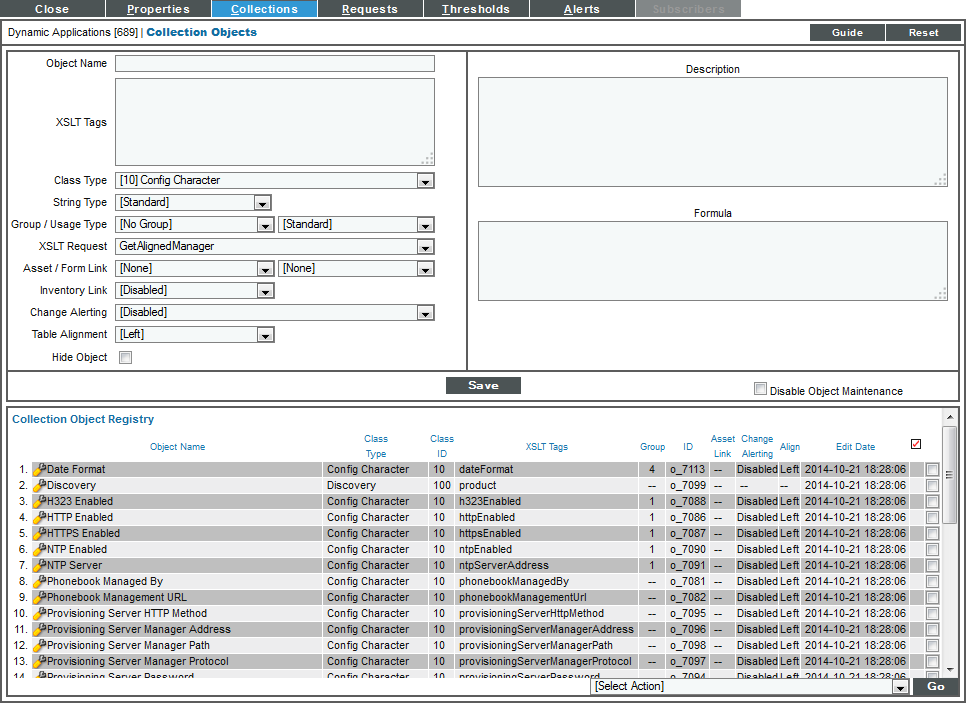Open the Class Type dropdown

425,180
